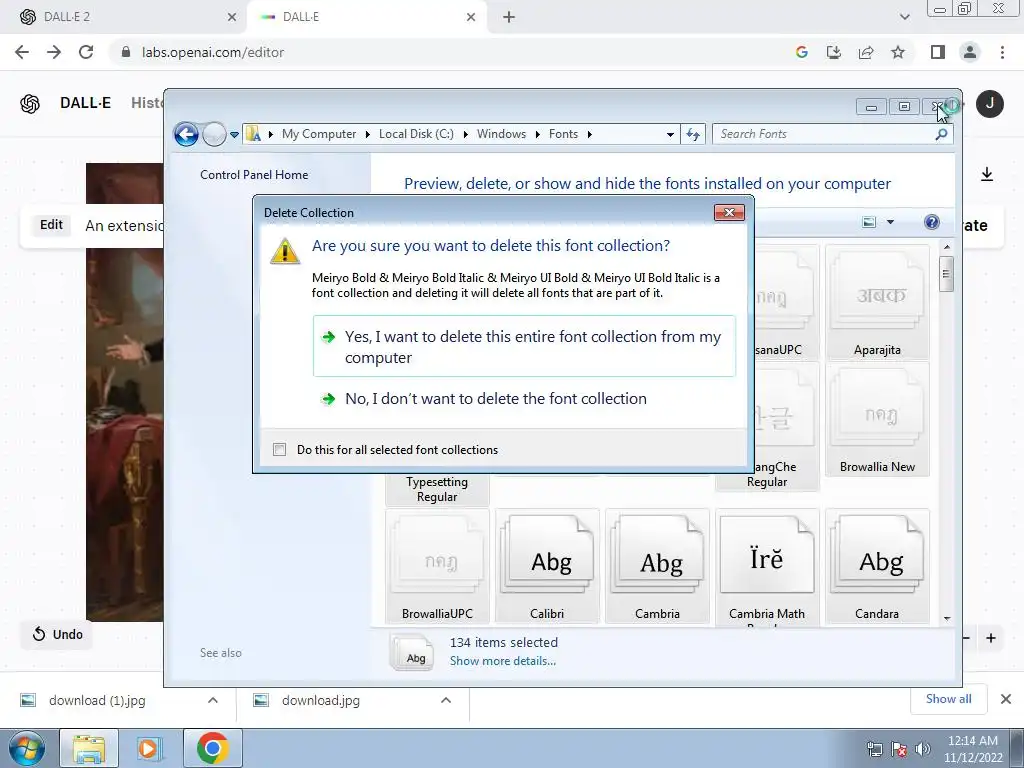Click Edit button in DALL·E editor
Image resolution: width=1024 pixels, height=768 pixels.
tap(51, 225)
